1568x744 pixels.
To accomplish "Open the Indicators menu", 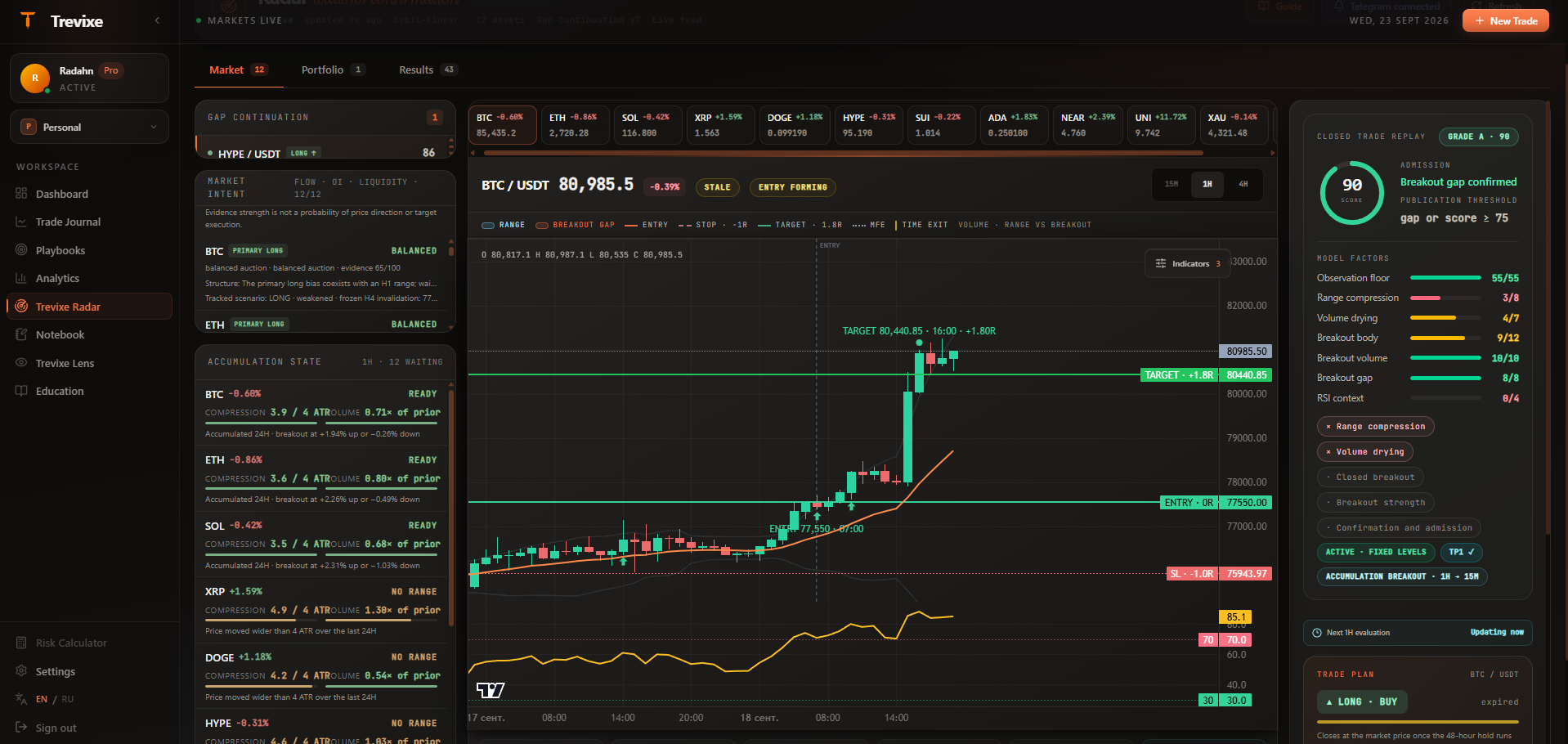I will 1188,263.
